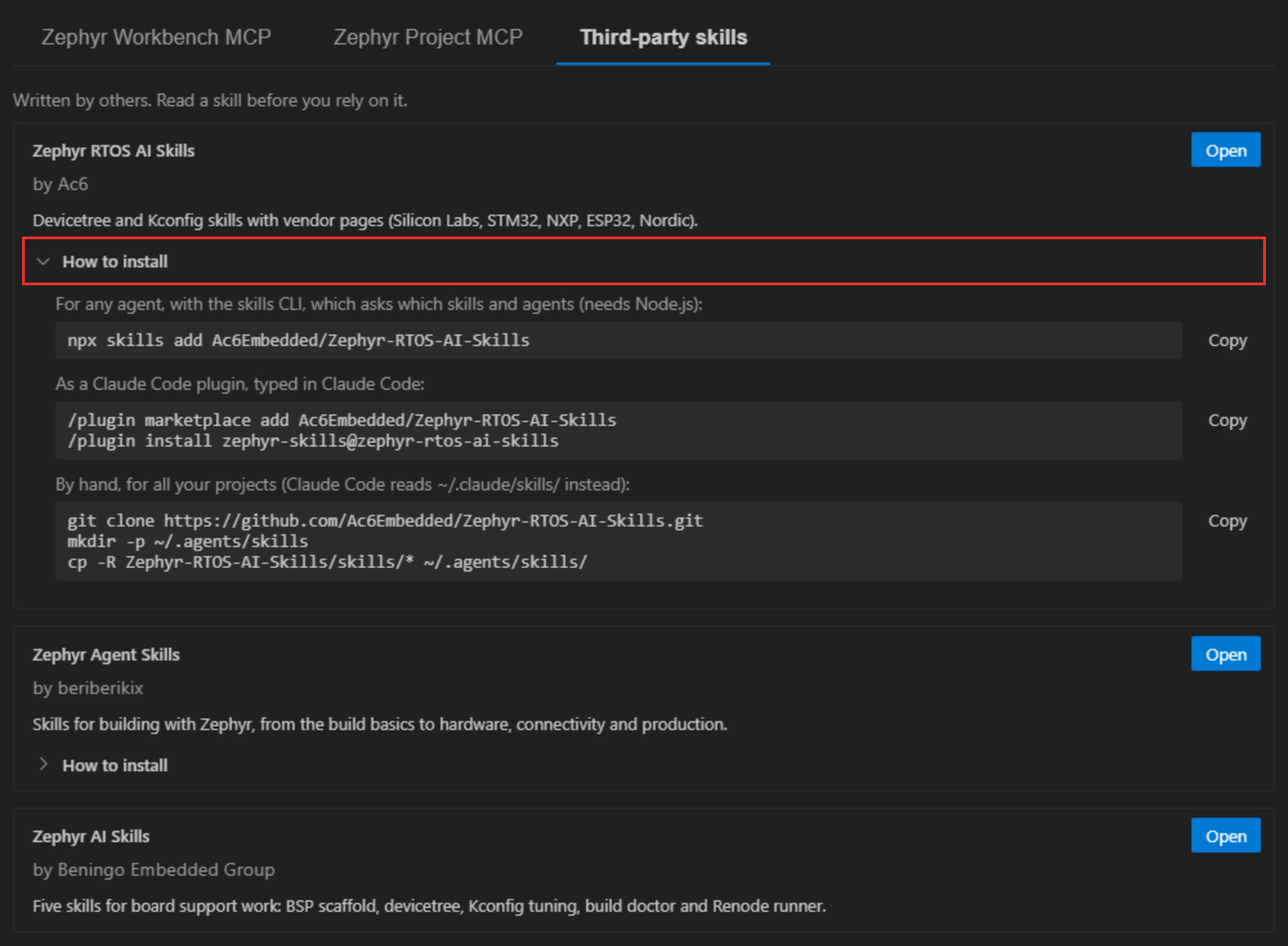
Task: Click the by Beningo Embedded Group text
Action: click(154, 870)
